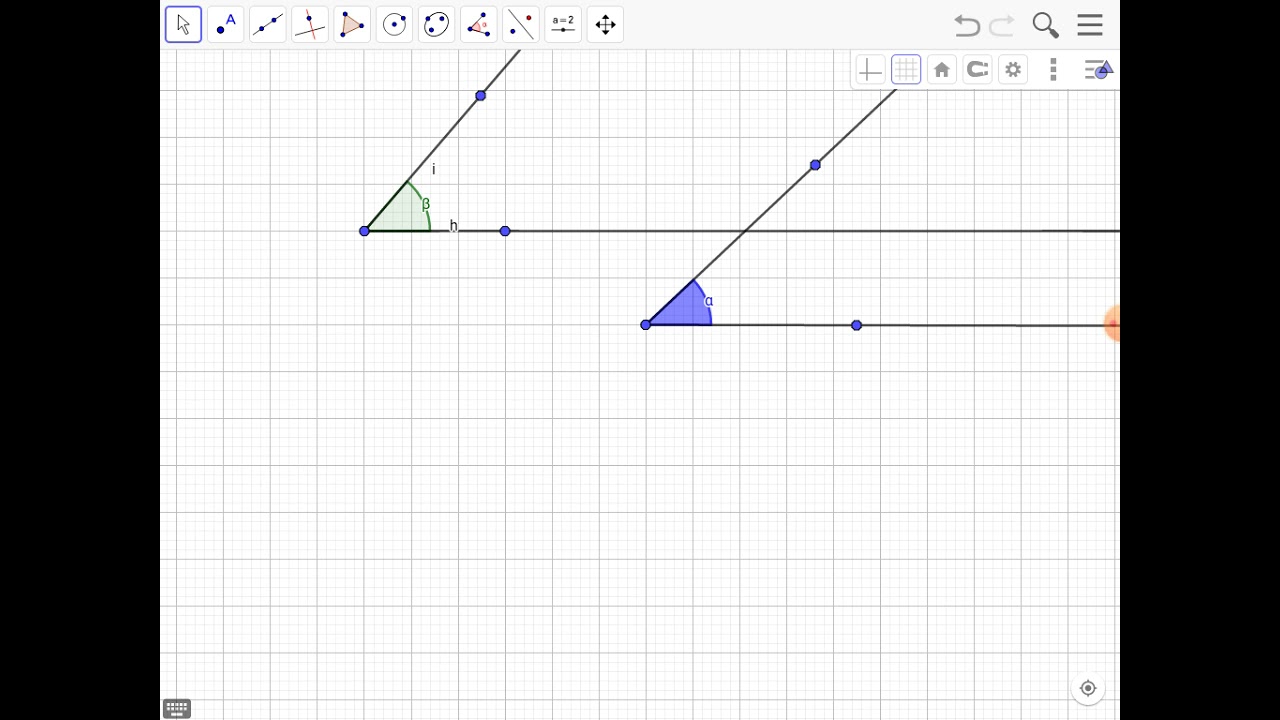1280x720 pixels.
Task: Toggle the axes display
Action: (870, 69)
